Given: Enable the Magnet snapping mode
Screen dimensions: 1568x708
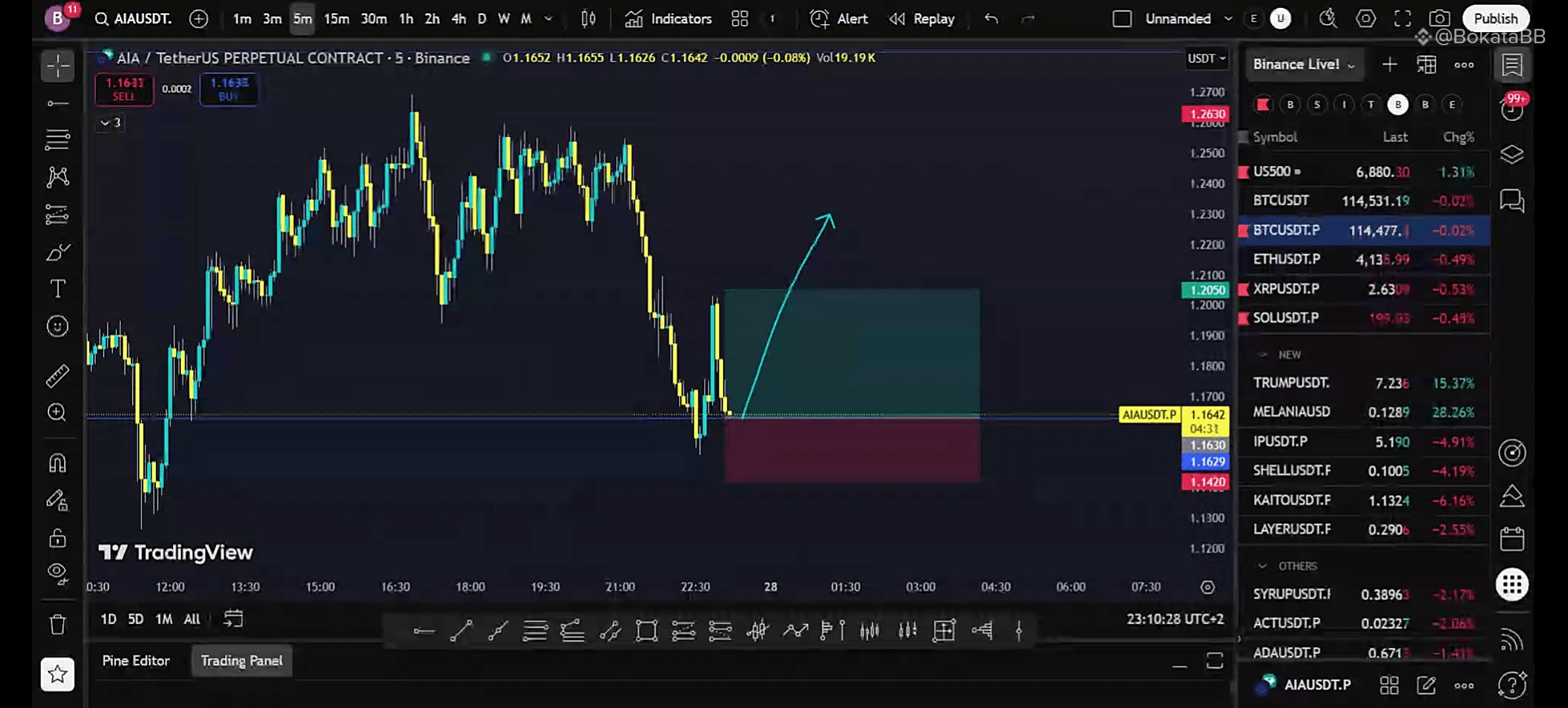Looking at the screenshot, I should (x=58, y=463).
